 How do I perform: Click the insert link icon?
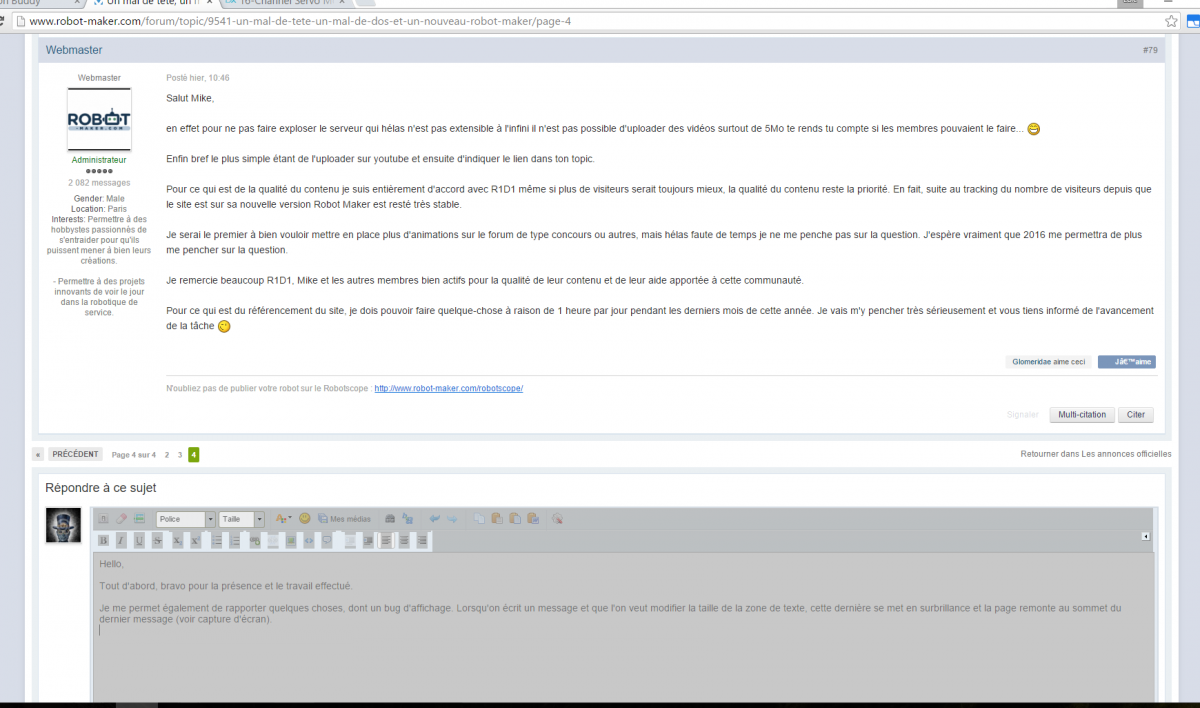255,540
